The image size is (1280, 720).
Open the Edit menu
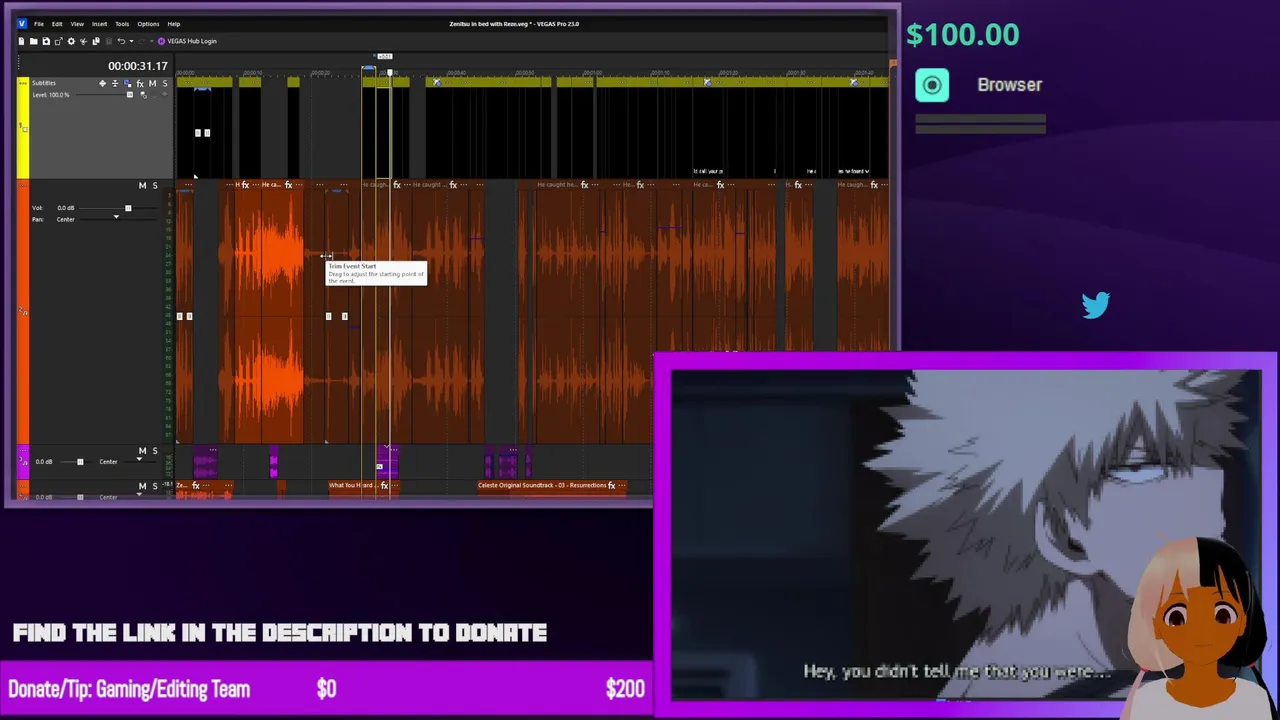(57, 23)
